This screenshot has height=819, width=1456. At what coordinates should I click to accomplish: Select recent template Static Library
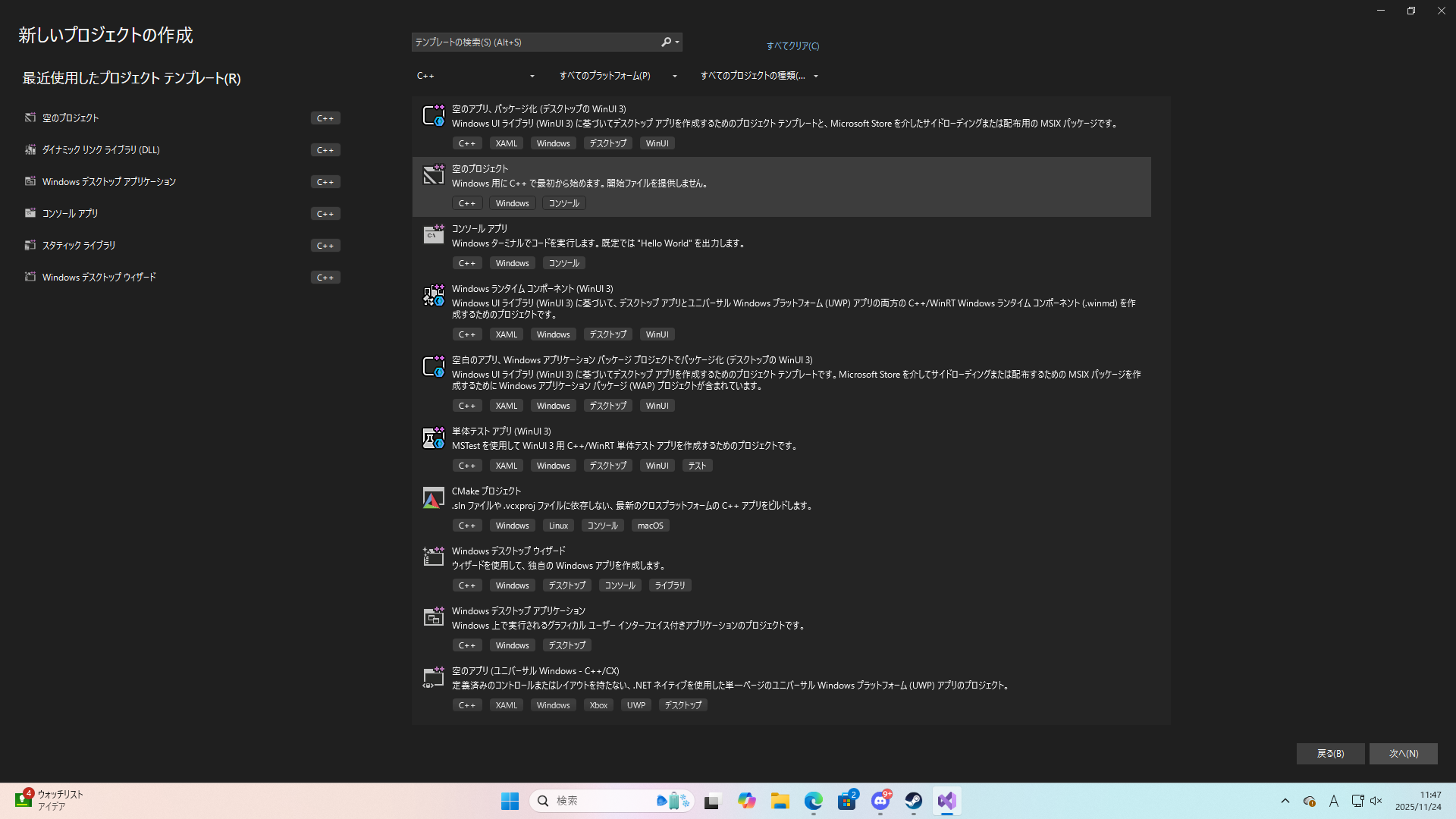(79, 246)
